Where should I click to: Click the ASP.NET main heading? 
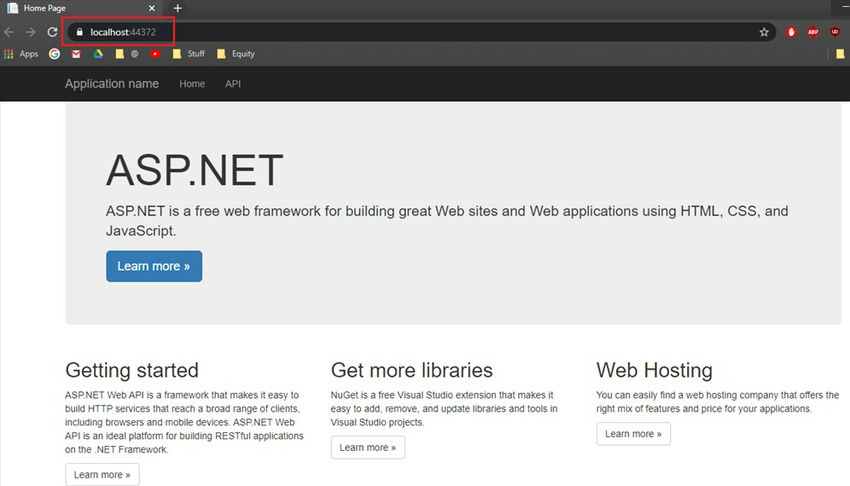click(195, 170)
